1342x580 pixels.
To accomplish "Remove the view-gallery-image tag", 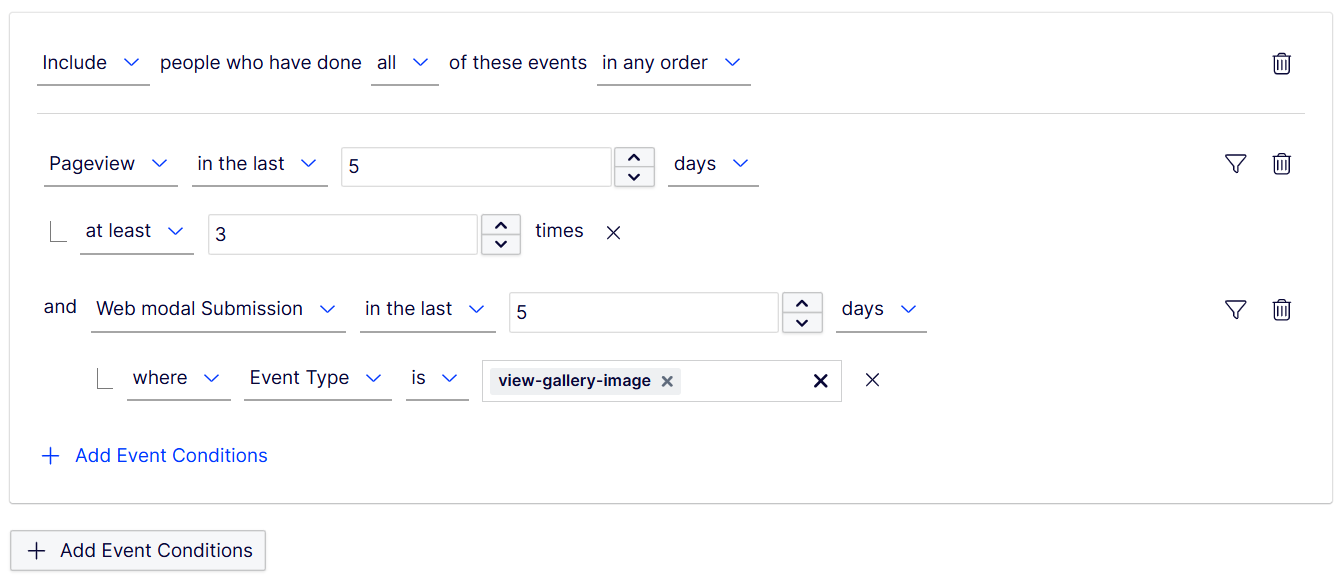I will tap(667, 381).
